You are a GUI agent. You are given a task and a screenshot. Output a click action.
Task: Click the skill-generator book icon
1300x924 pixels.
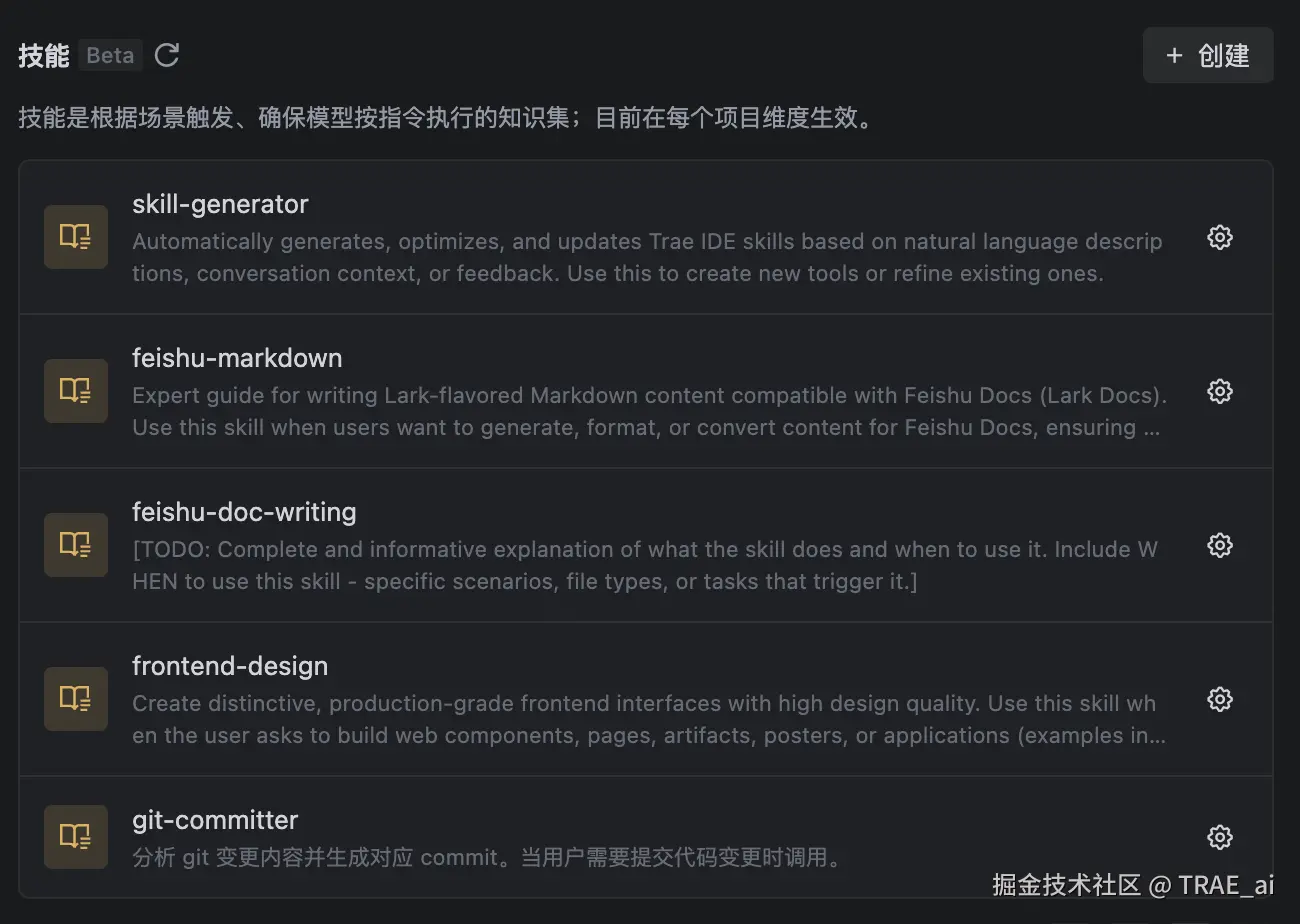coord(76,237)
